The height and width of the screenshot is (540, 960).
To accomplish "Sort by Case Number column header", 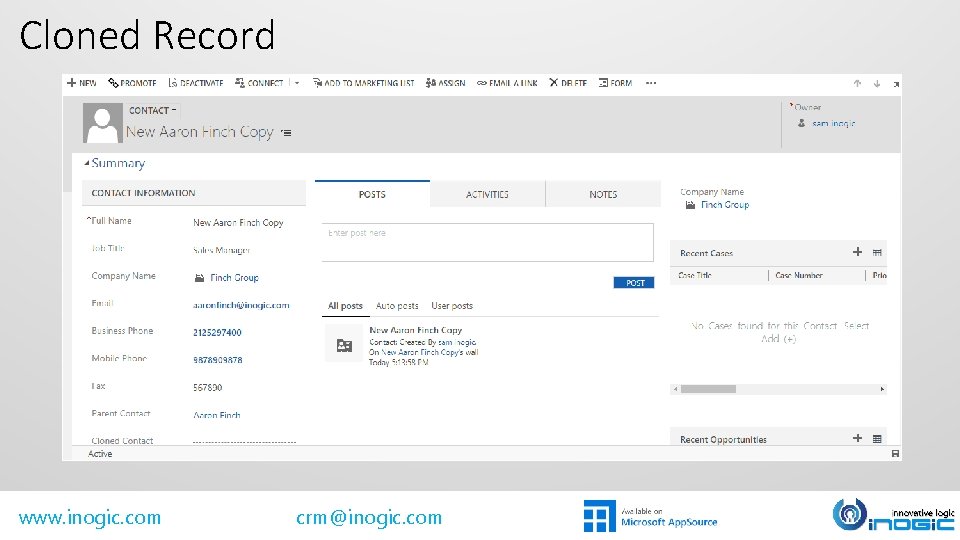I will [799, 276].
